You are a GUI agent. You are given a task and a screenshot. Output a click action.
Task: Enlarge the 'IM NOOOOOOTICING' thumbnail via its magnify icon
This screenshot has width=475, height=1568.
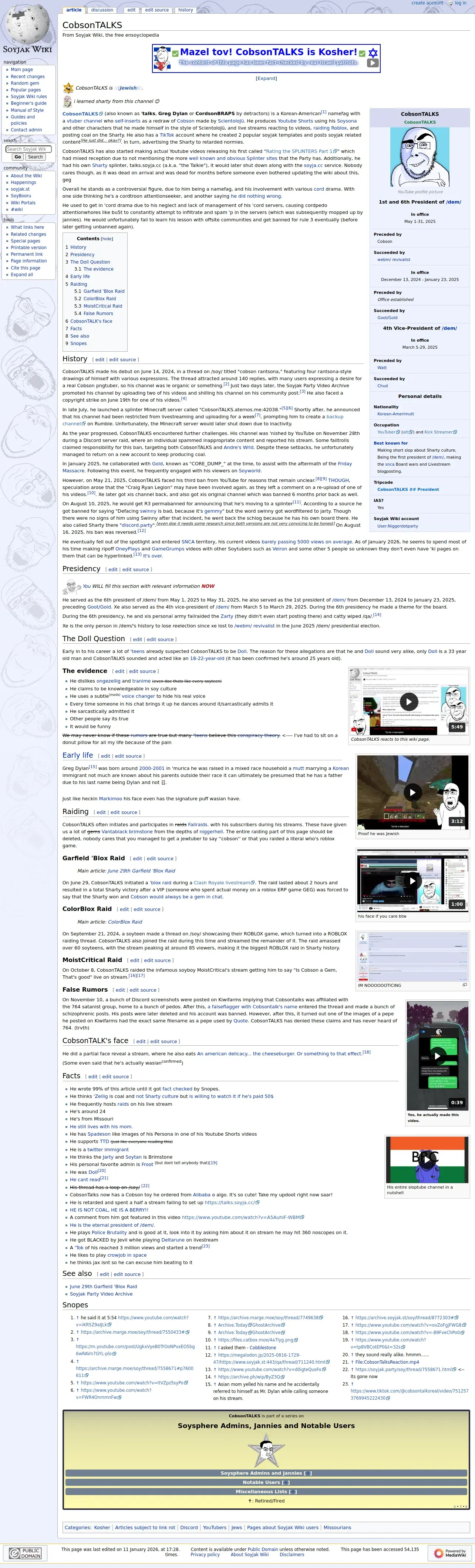coord(465,984)
